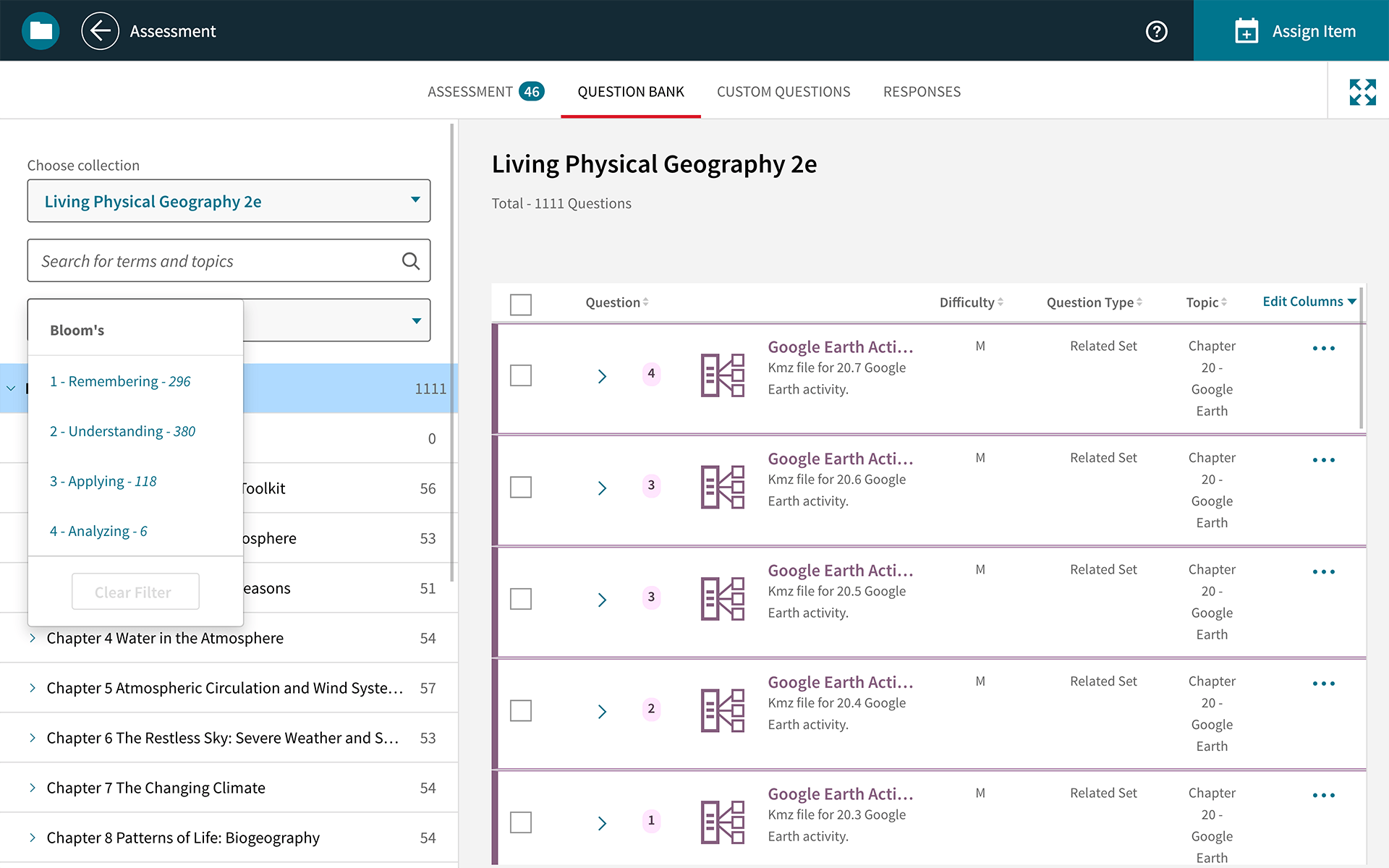Select Bloom's level 2 Understanding filter
Image resolution: width=1389 pixels, height=868 pixels.
122,430
